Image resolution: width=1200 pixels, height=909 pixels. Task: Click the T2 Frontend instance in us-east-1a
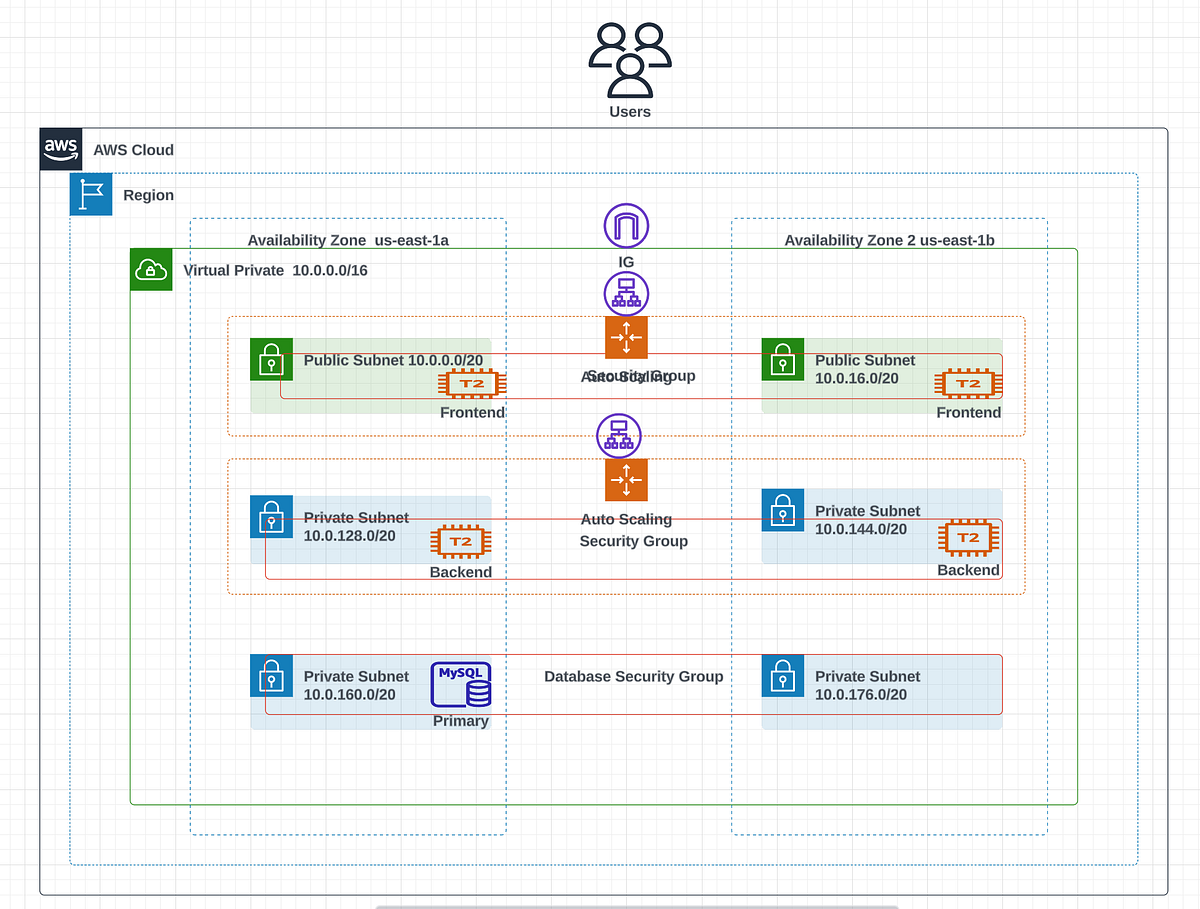470,382
